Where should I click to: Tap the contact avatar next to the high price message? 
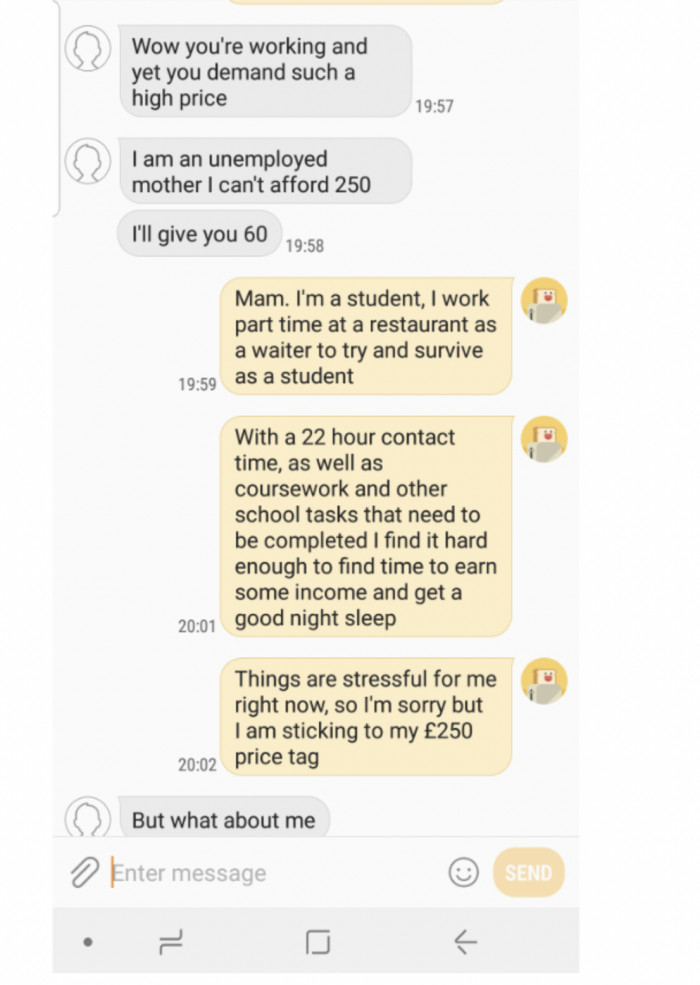pos(88,48)
